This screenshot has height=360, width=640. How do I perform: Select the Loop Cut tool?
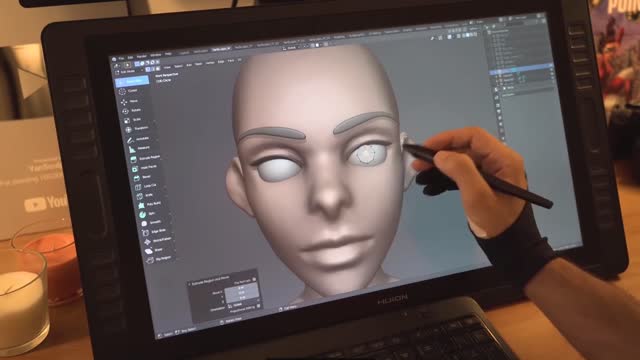tap(145, 186)
